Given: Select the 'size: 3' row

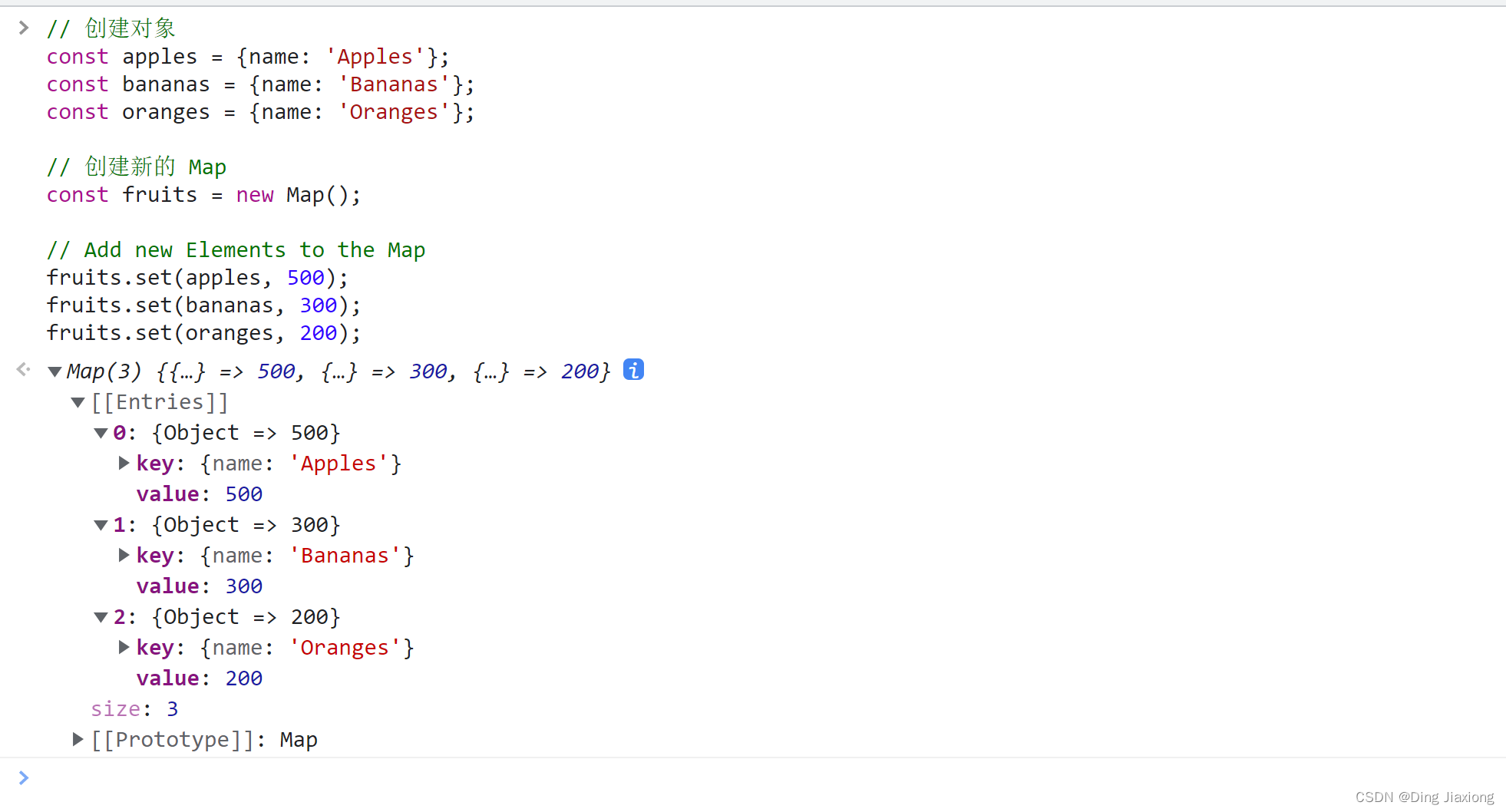Looking at the screenshot, I should pyautogui.click(x=134, y=709).
